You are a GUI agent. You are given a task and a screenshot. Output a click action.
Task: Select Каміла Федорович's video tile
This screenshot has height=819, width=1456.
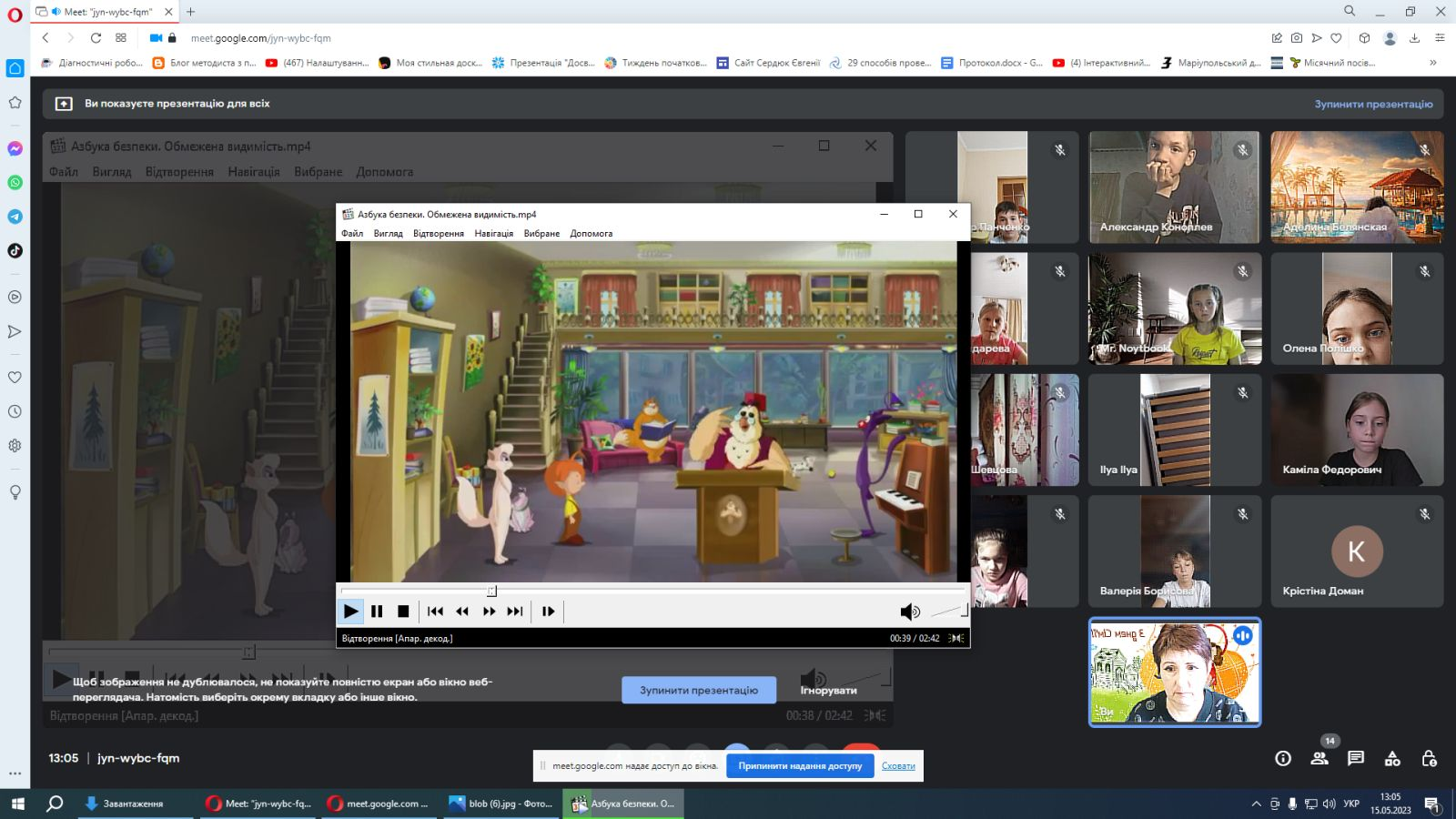tap(1357, 430)
